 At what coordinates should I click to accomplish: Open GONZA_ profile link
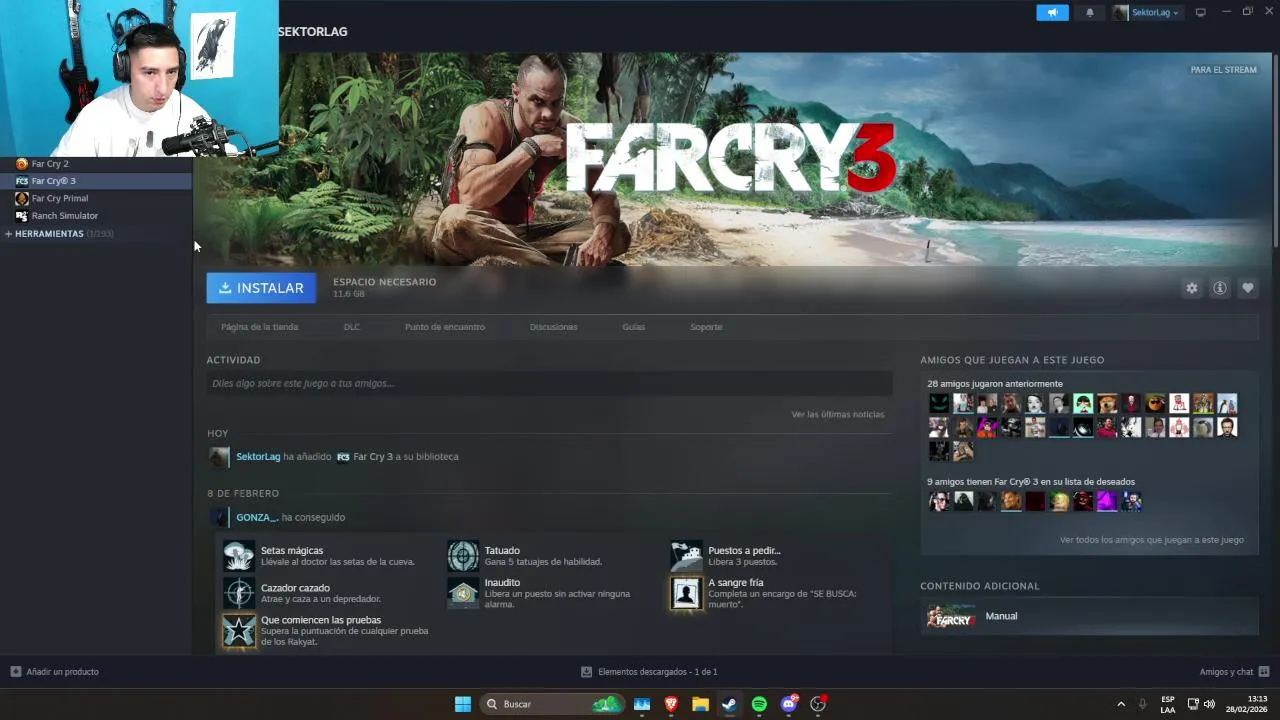coord(257,517)
